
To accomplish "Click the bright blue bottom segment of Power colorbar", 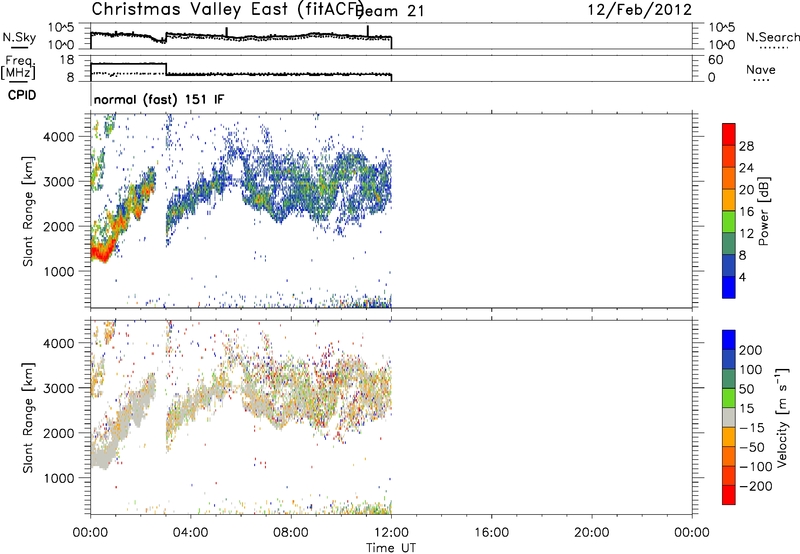I will [x=729, y=287].
